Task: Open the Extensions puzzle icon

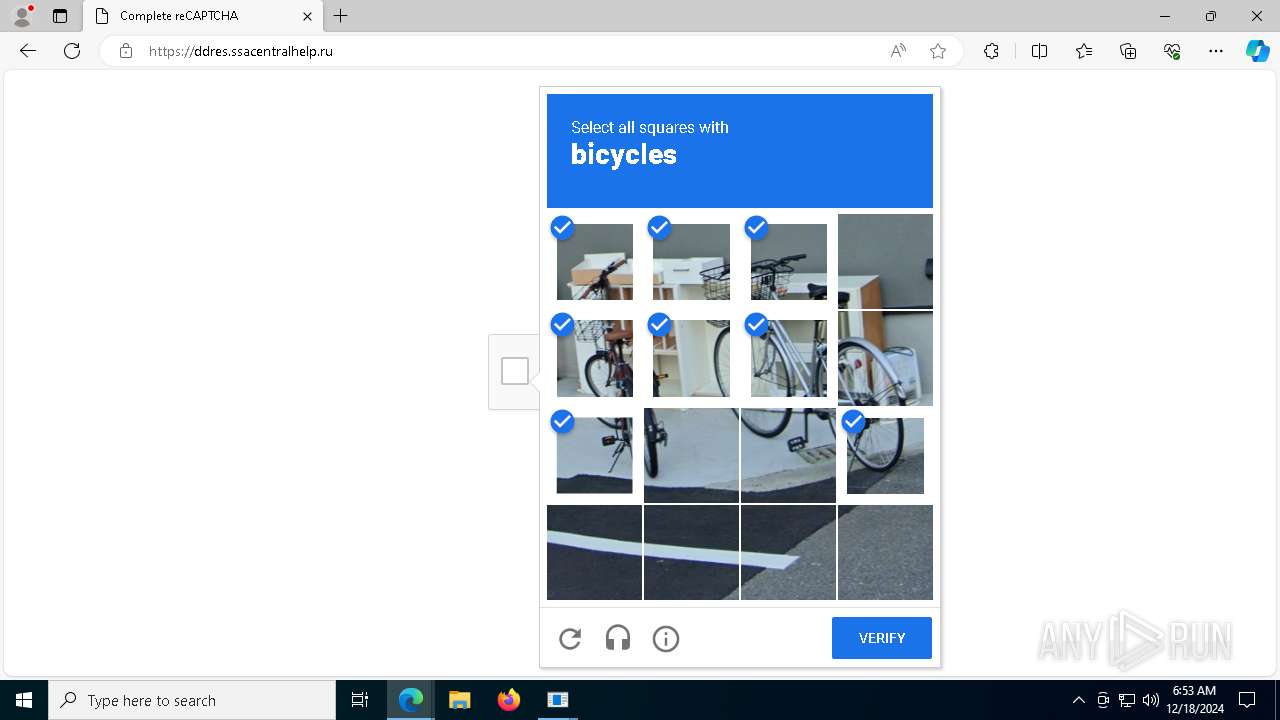Action: point(991,51)
